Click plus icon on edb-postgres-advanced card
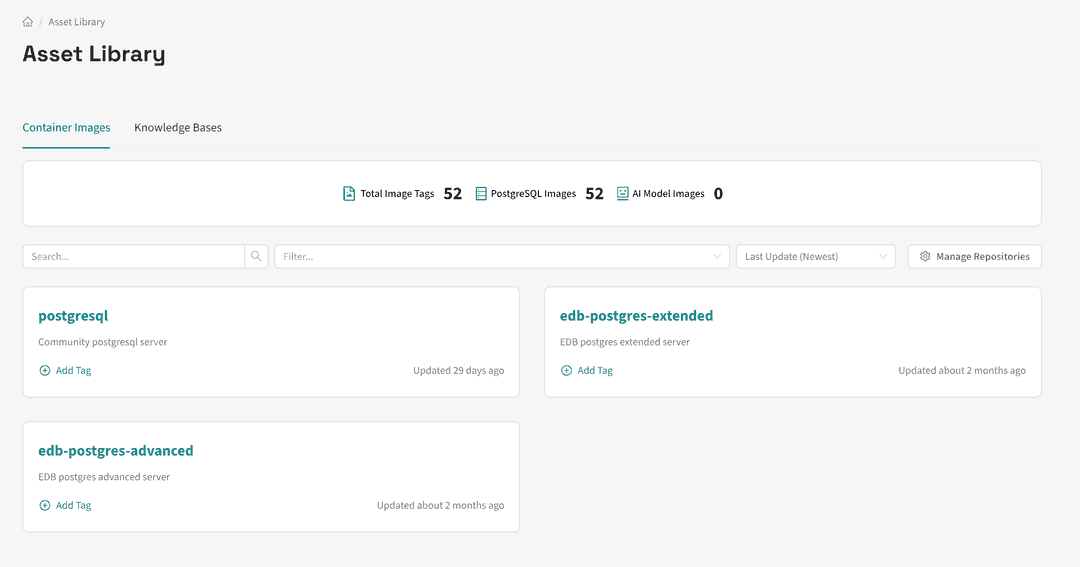1080x567 pixels. click(45, 506)
